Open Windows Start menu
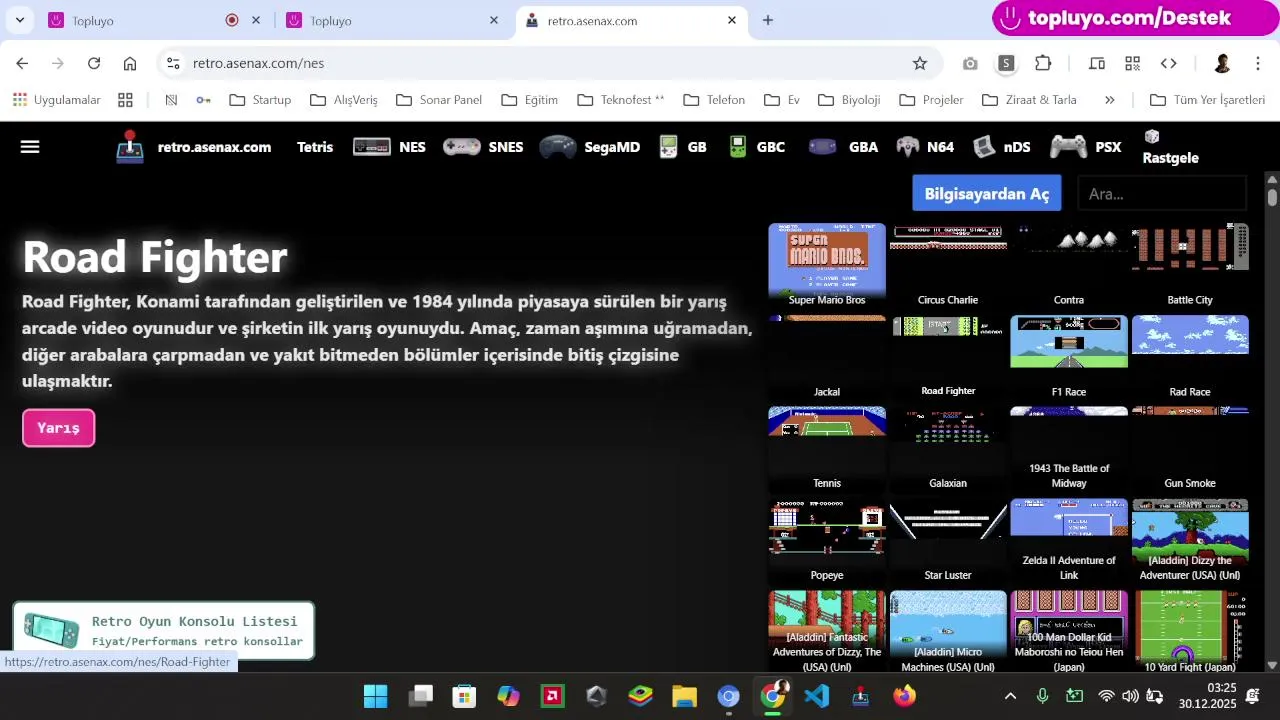This screenshot has width=1280, height=720. point(375,696)
